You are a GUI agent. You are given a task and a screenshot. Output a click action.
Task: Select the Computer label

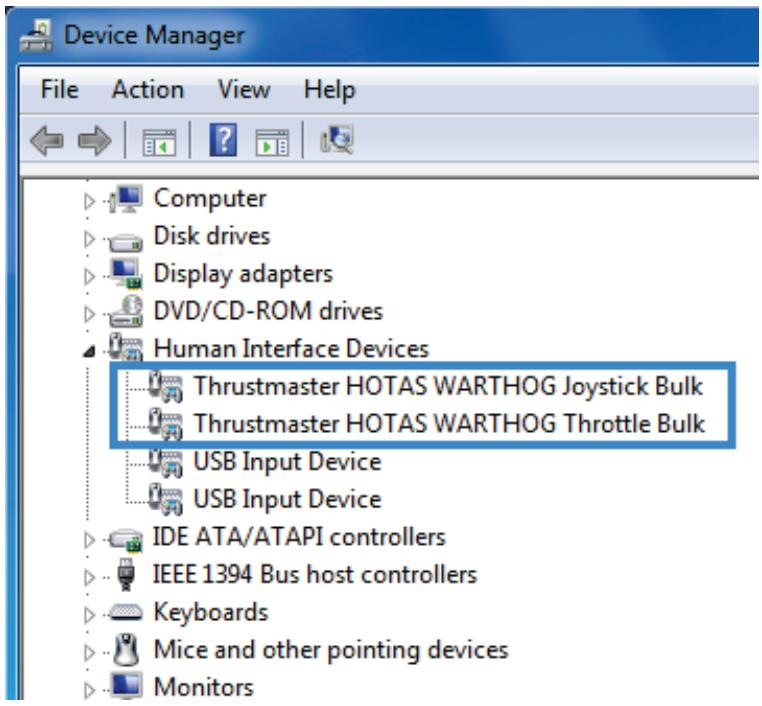point(210,199)
